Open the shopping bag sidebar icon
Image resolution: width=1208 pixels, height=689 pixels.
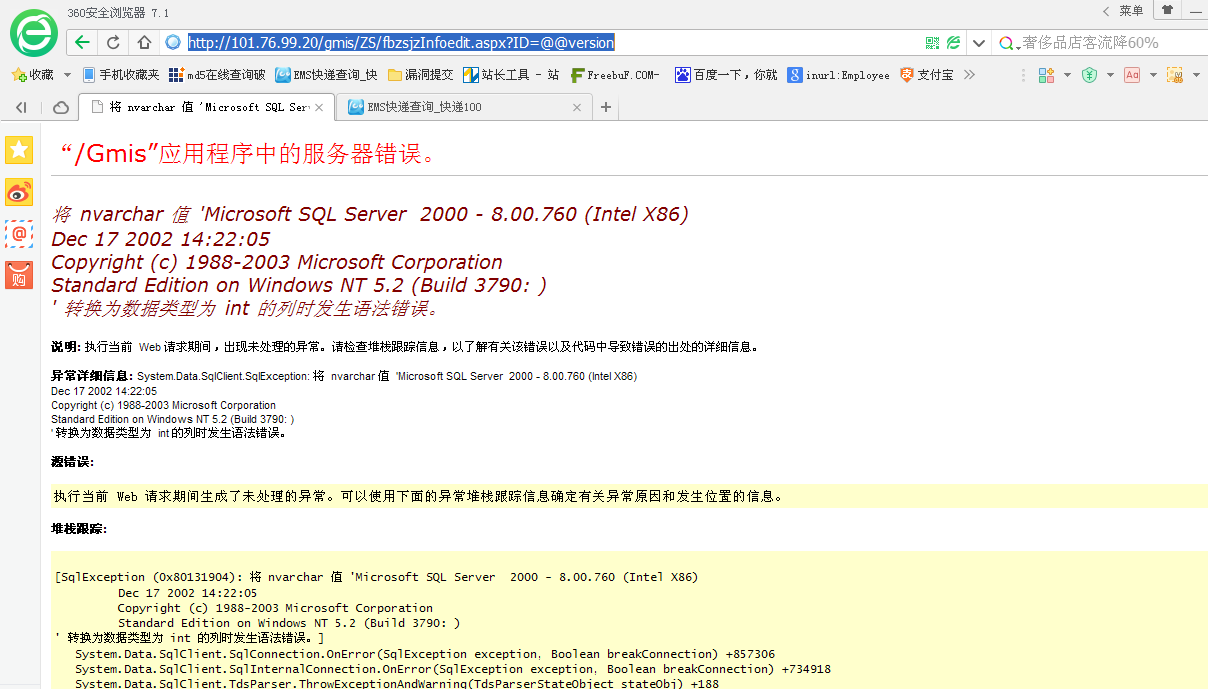(19, 275)
